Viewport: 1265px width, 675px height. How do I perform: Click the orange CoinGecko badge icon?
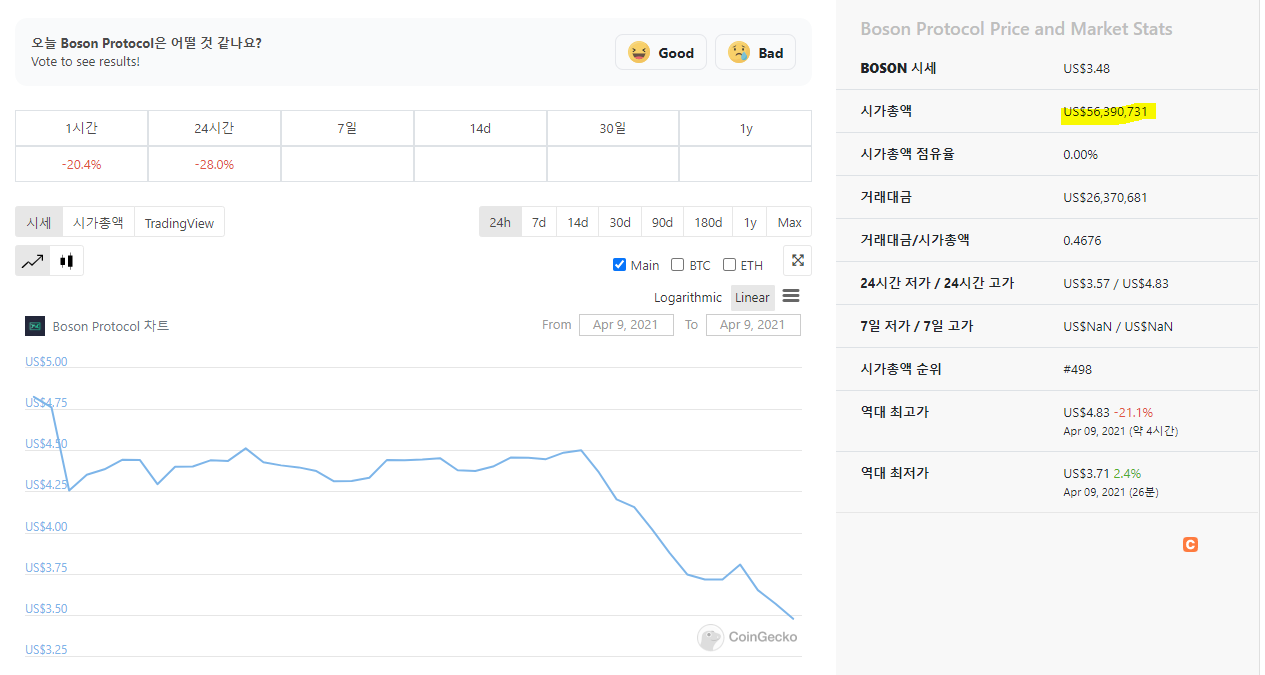[x=1190, y=545]
